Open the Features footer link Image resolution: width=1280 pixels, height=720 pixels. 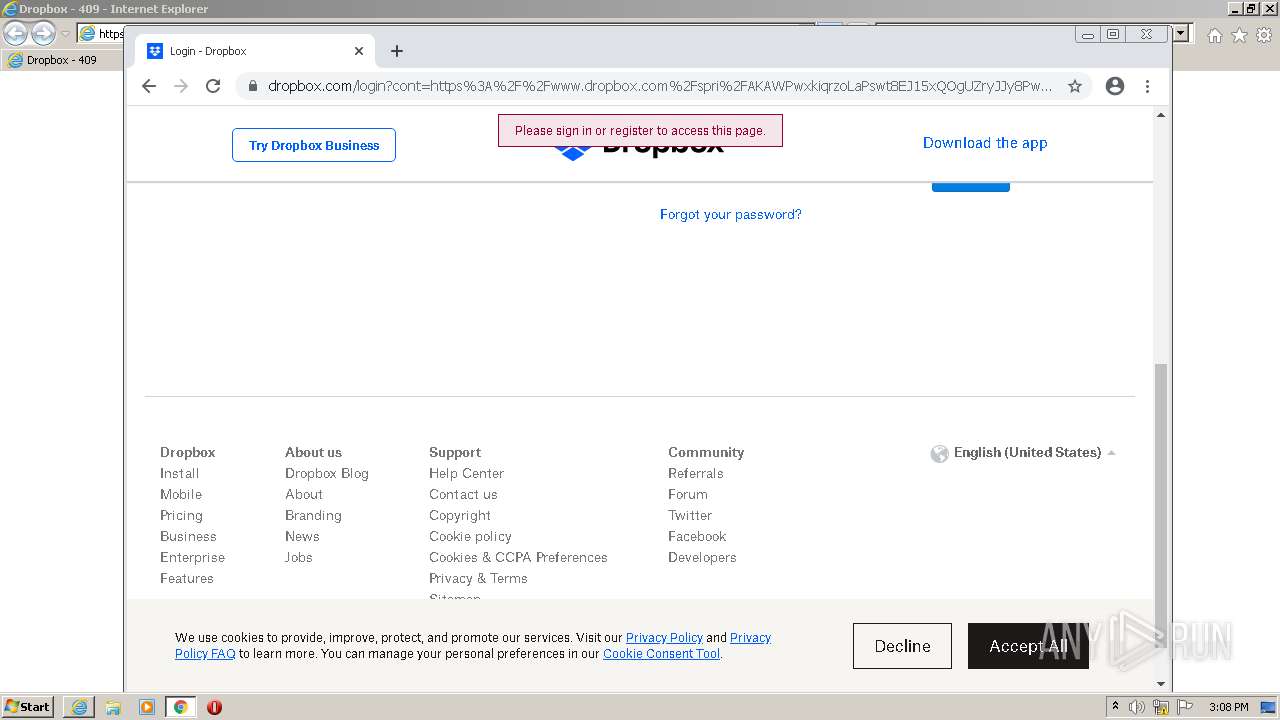click(x=187, y=579)
